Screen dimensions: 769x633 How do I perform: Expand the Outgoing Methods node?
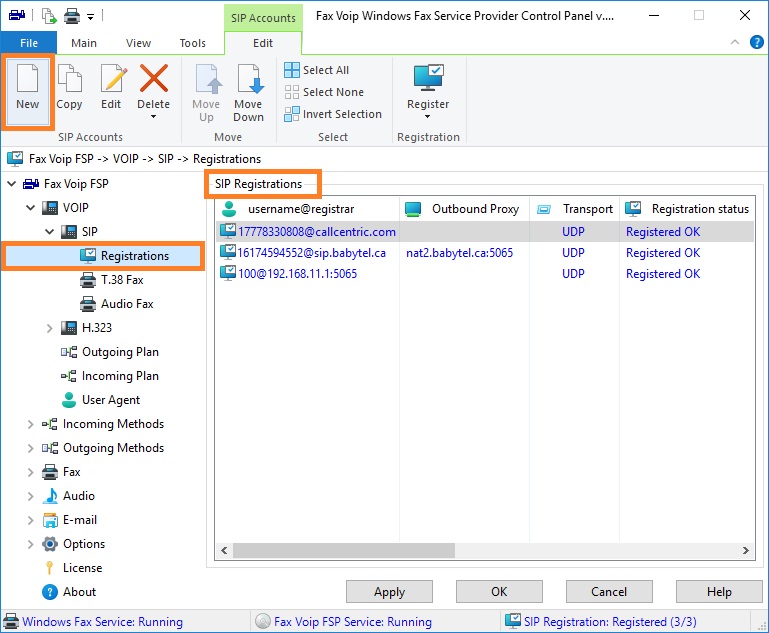(x=30, y=448)
